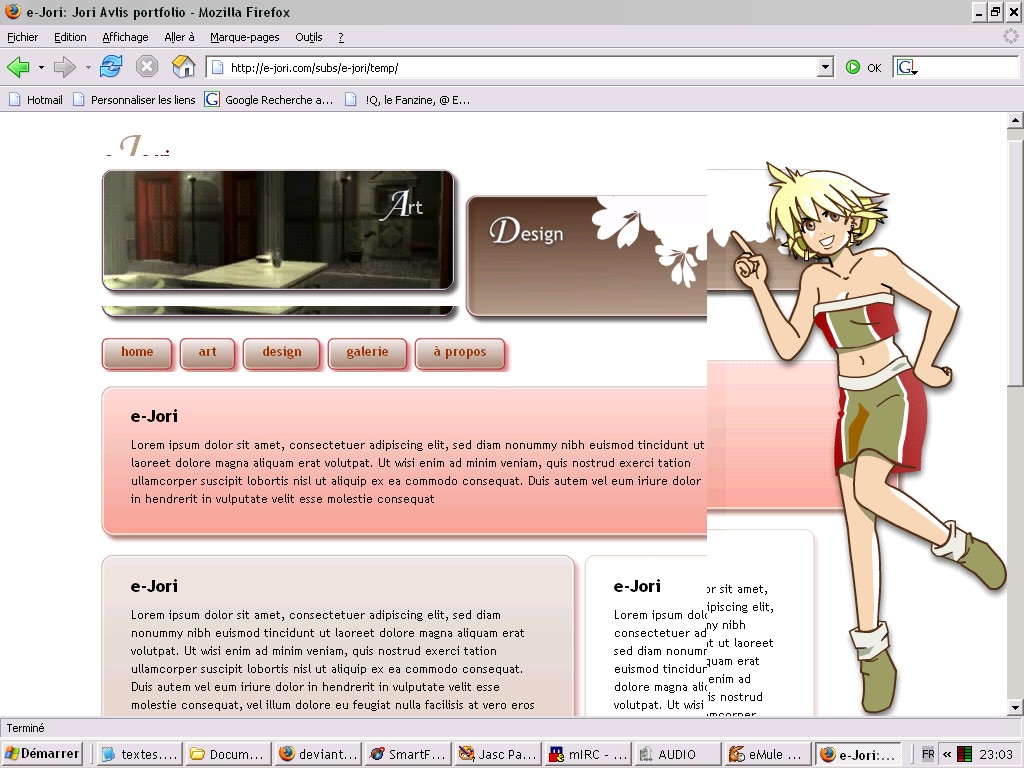
Task: Open the forward history dropdown arrow
Action: pyautogui.click(x=88, y=67)
